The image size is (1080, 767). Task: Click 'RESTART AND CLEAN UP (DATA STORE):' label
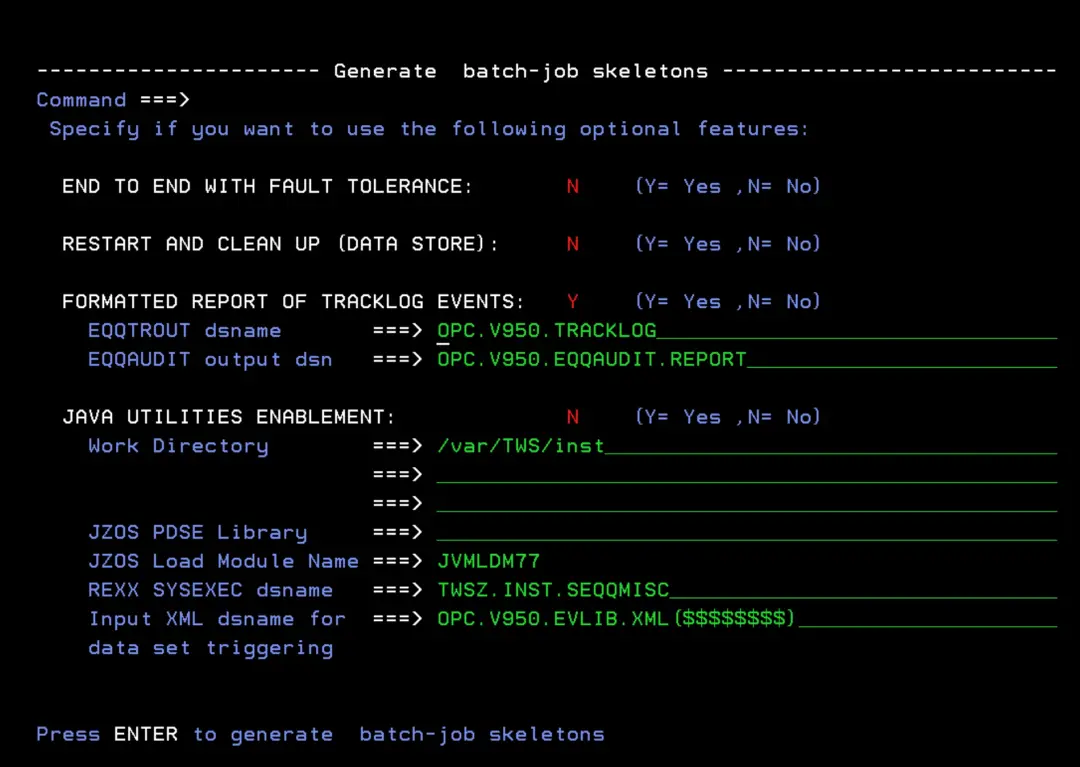pos(280,244)
